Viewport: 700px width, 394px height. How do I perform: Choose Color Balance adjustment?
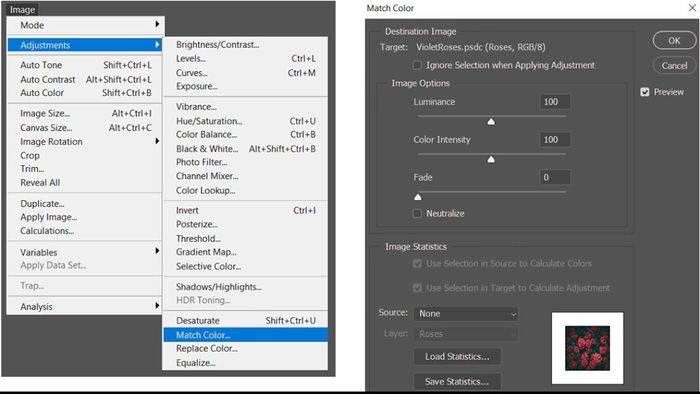pos(246,134)
